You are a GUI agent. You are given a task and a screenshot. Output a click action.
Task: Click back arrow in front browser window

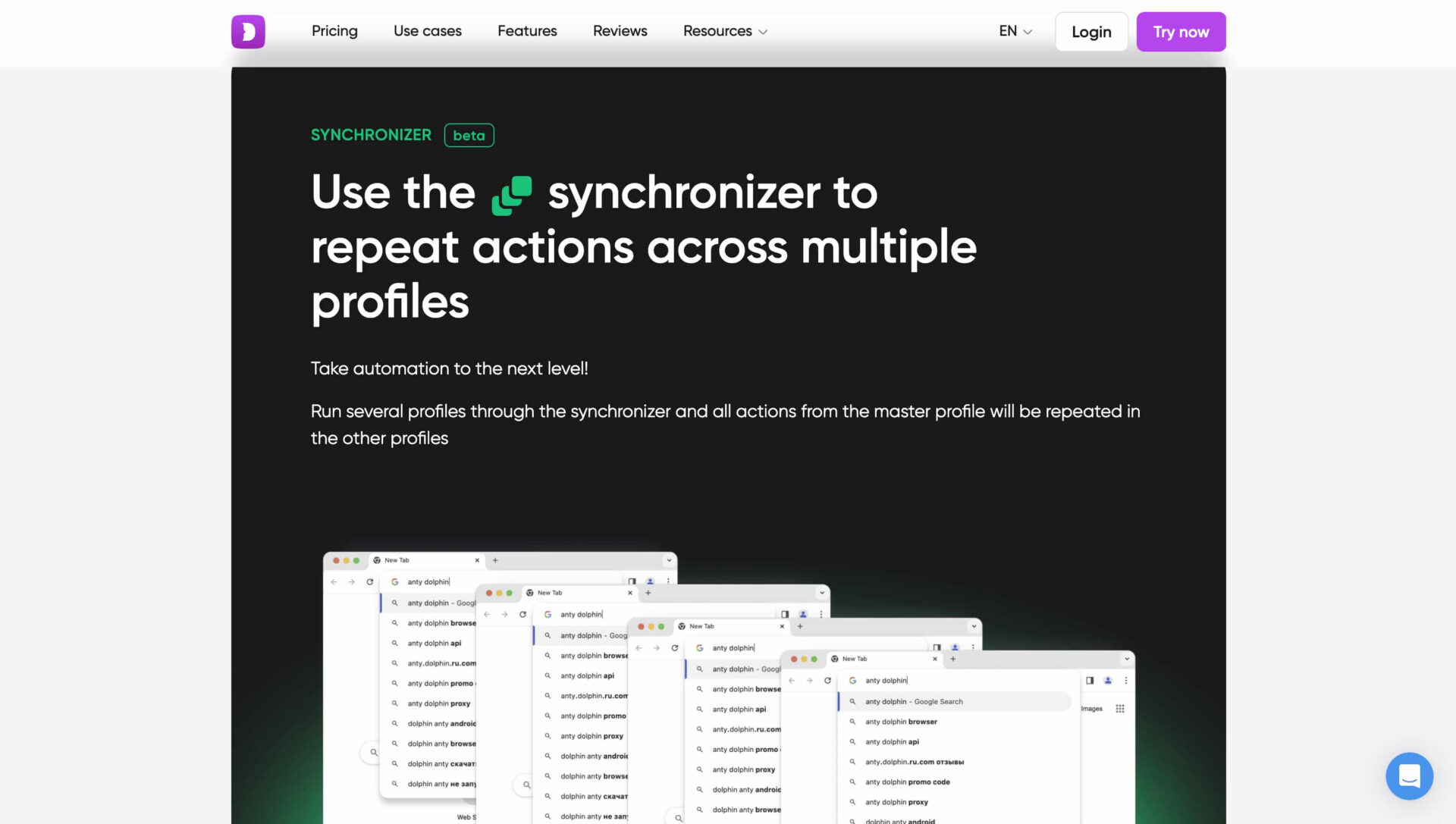[792, 681]
